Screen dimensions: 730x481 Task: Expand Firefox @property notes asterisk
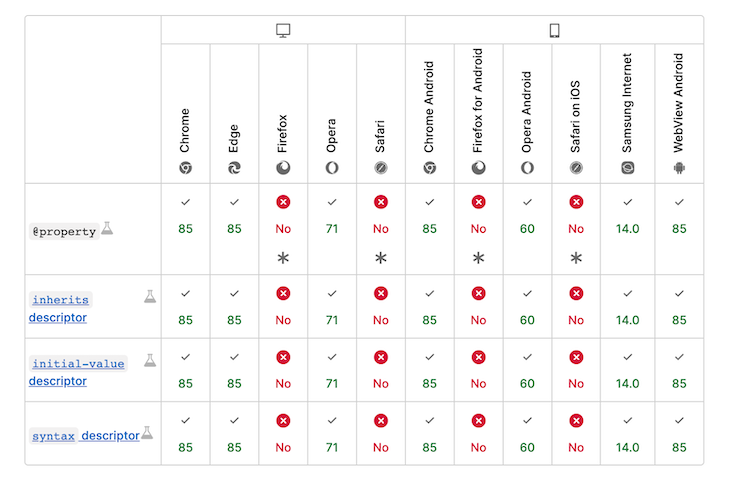pos(283,258)
